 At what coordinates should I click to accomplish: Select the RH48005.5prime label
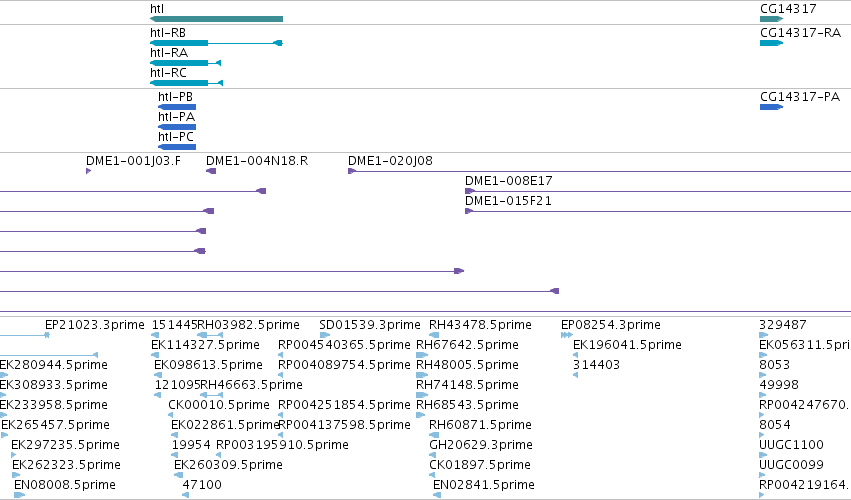tap(467, 365)
